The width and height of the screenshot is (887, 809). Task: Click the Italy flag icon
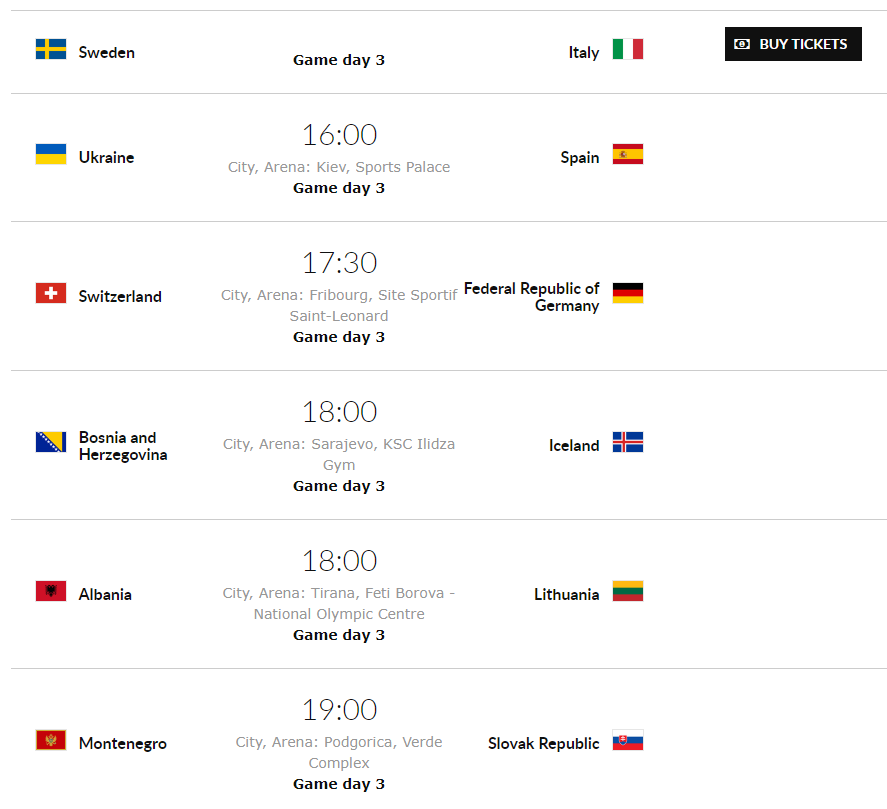[x=628, y=49]
